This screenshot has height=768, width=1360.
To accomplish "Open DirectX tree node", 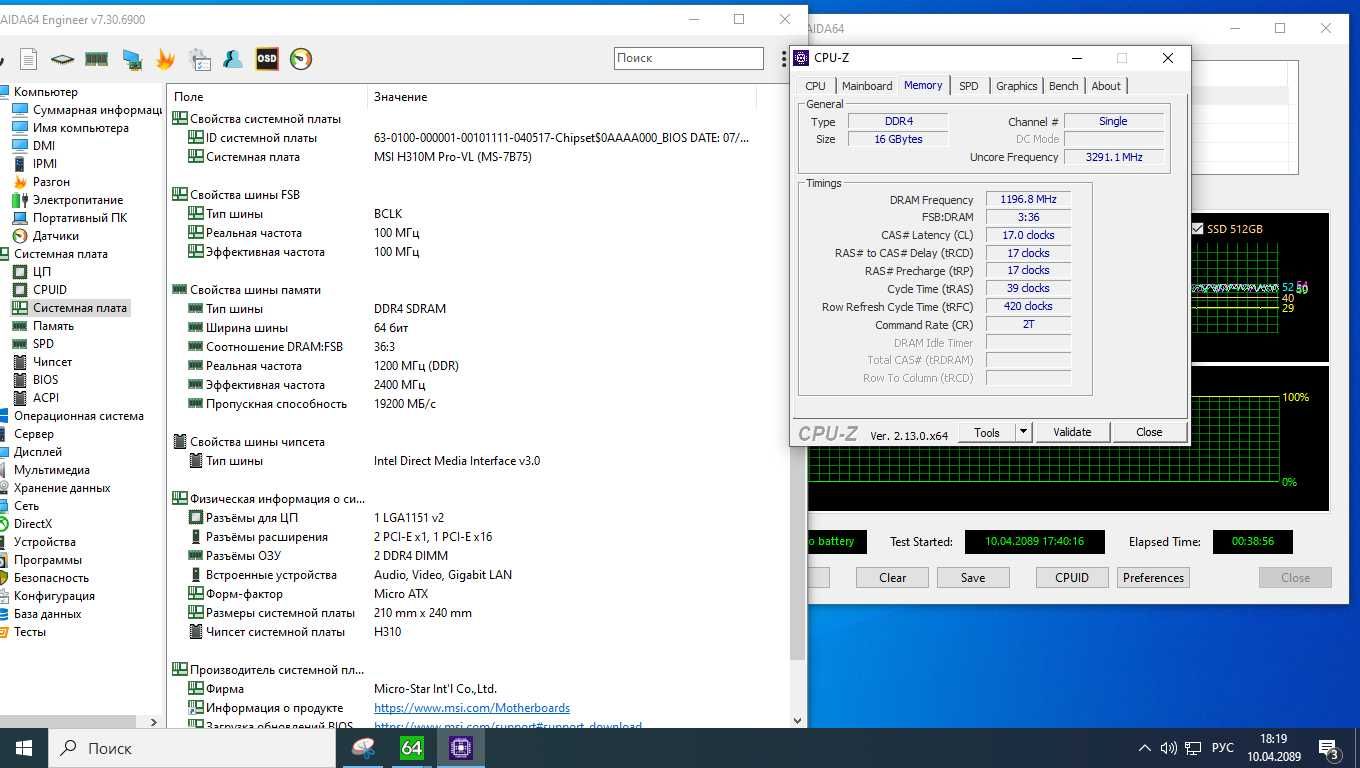I will 32,524.
